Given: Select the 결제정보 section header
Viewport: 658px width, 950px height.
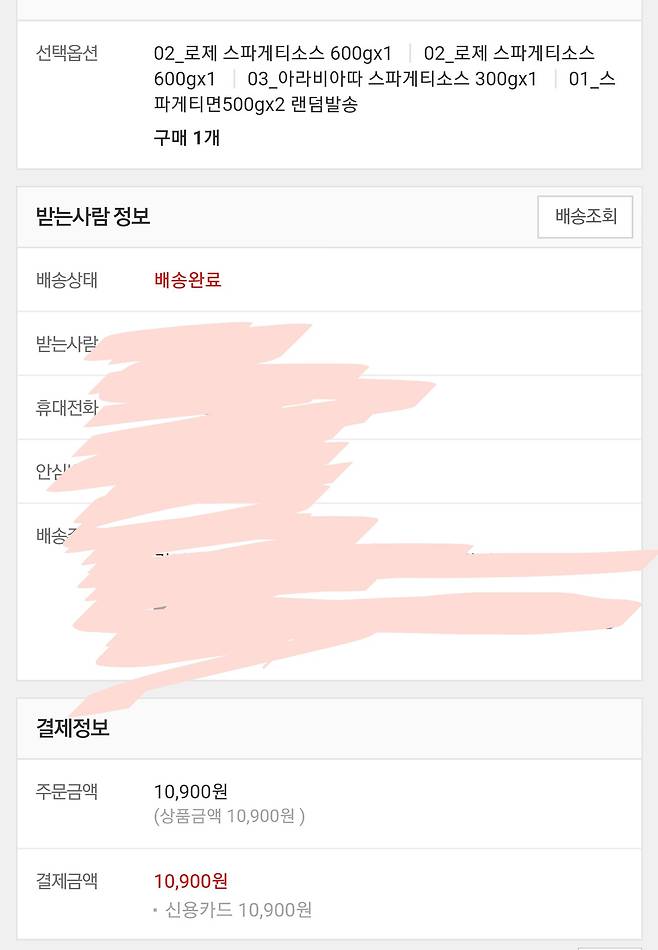Looking at the screenshot, I should point(73,728).
